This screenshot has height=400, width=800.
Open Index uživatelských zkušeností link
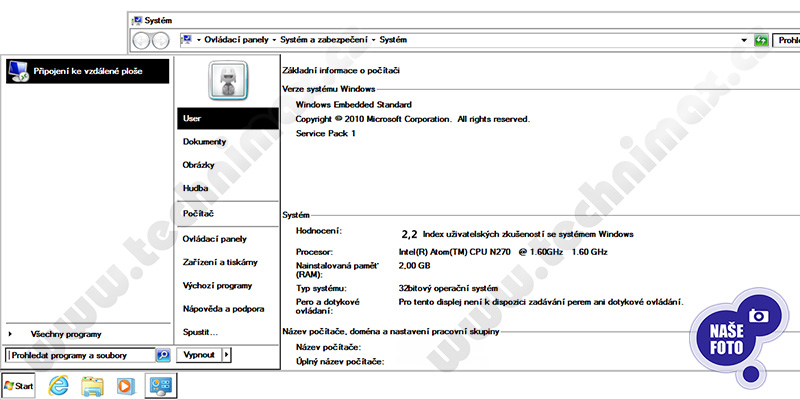click(528, 235)
